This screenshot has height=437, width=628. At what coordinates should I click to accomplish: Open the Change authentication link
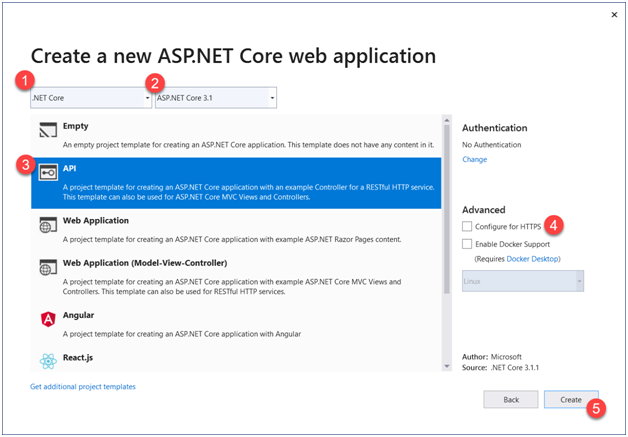pyautogui.click(x=474, y=160)
